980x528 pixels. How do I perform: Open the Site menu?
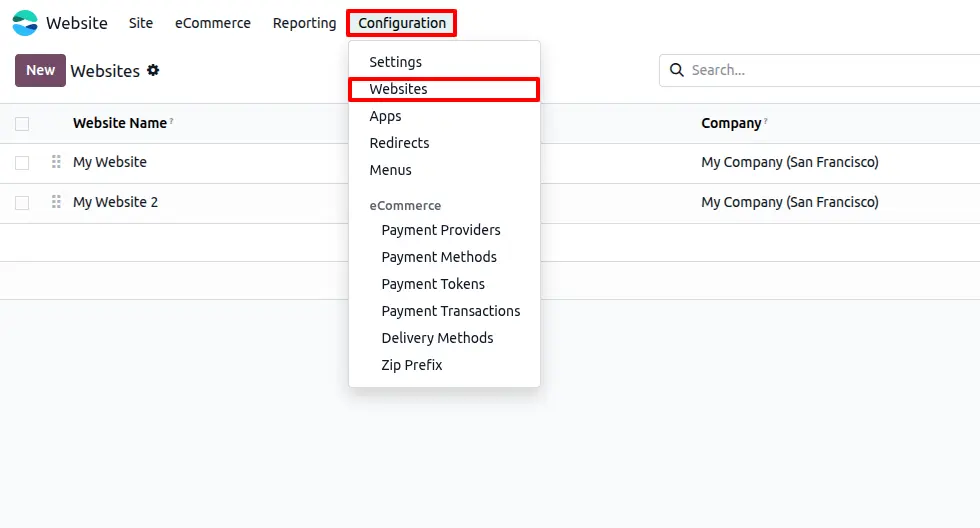click(x=141, y=23)
